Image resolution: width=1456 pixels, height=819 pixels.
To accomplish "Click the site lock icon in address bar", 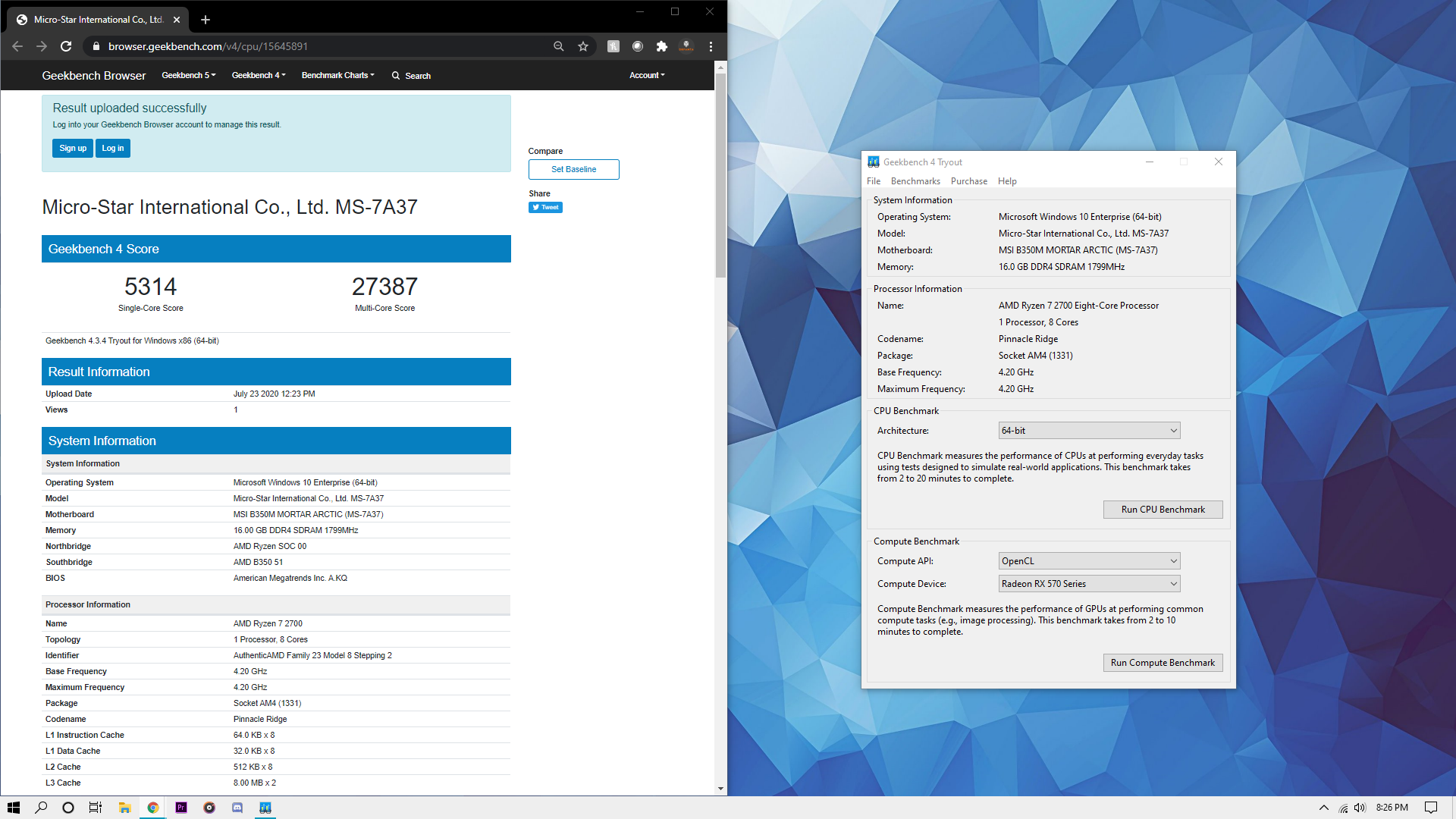I will [x=96, y=46].
